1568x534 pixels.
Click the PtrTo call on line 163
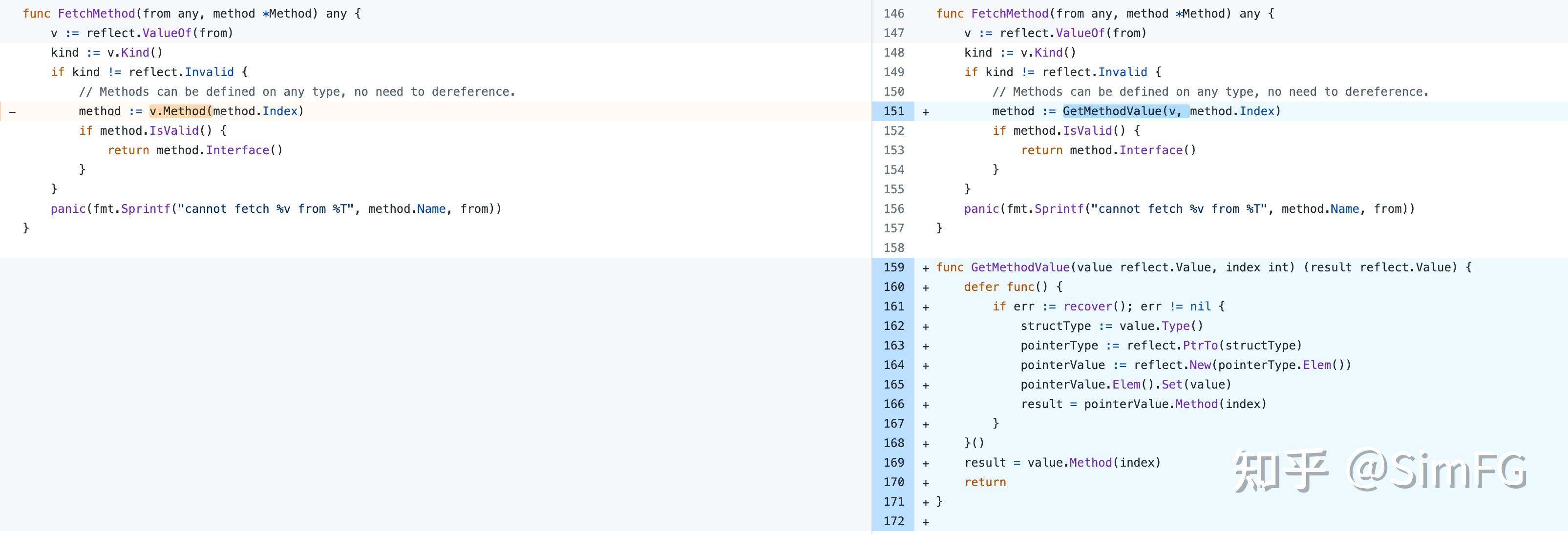[1200, 346]
